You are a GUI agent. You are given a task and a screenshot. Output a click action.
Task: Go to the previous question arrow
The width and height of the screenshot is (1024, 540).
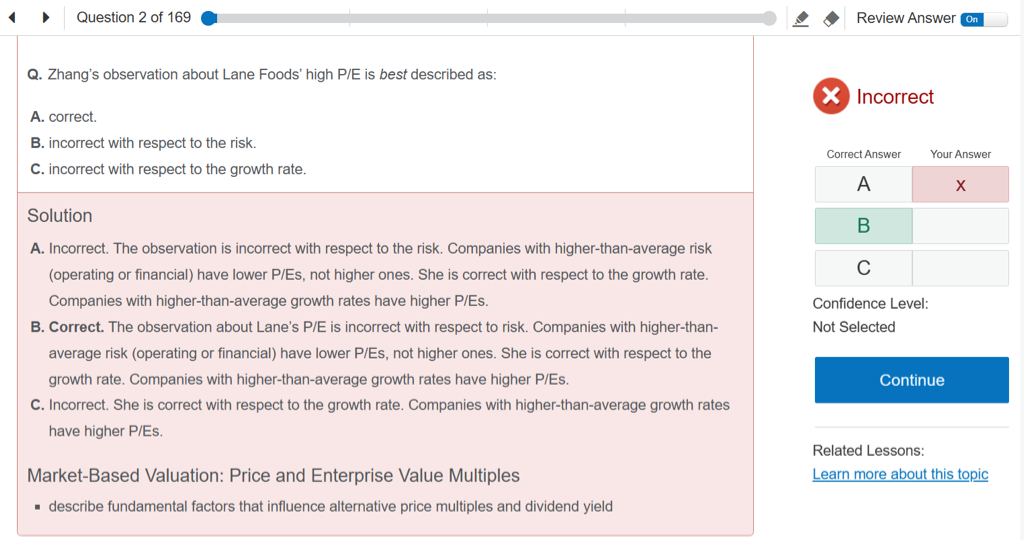[13, 18]
